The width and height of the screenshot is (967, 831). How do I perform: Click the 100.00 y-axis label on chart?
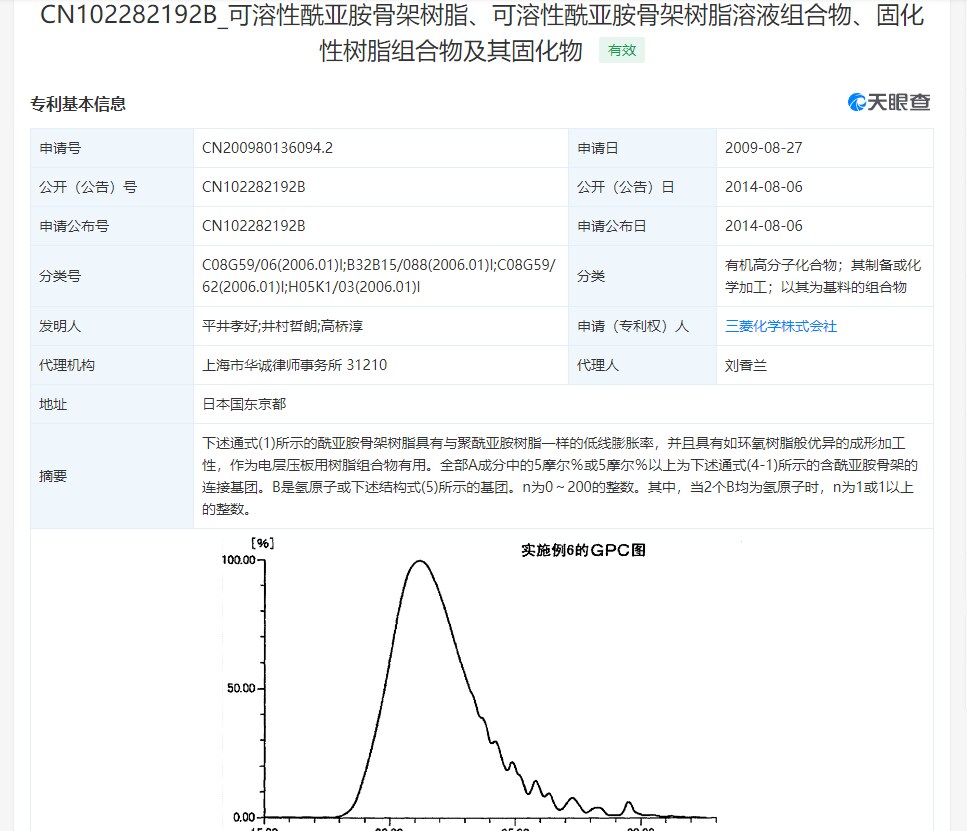(x=238, y=560)
